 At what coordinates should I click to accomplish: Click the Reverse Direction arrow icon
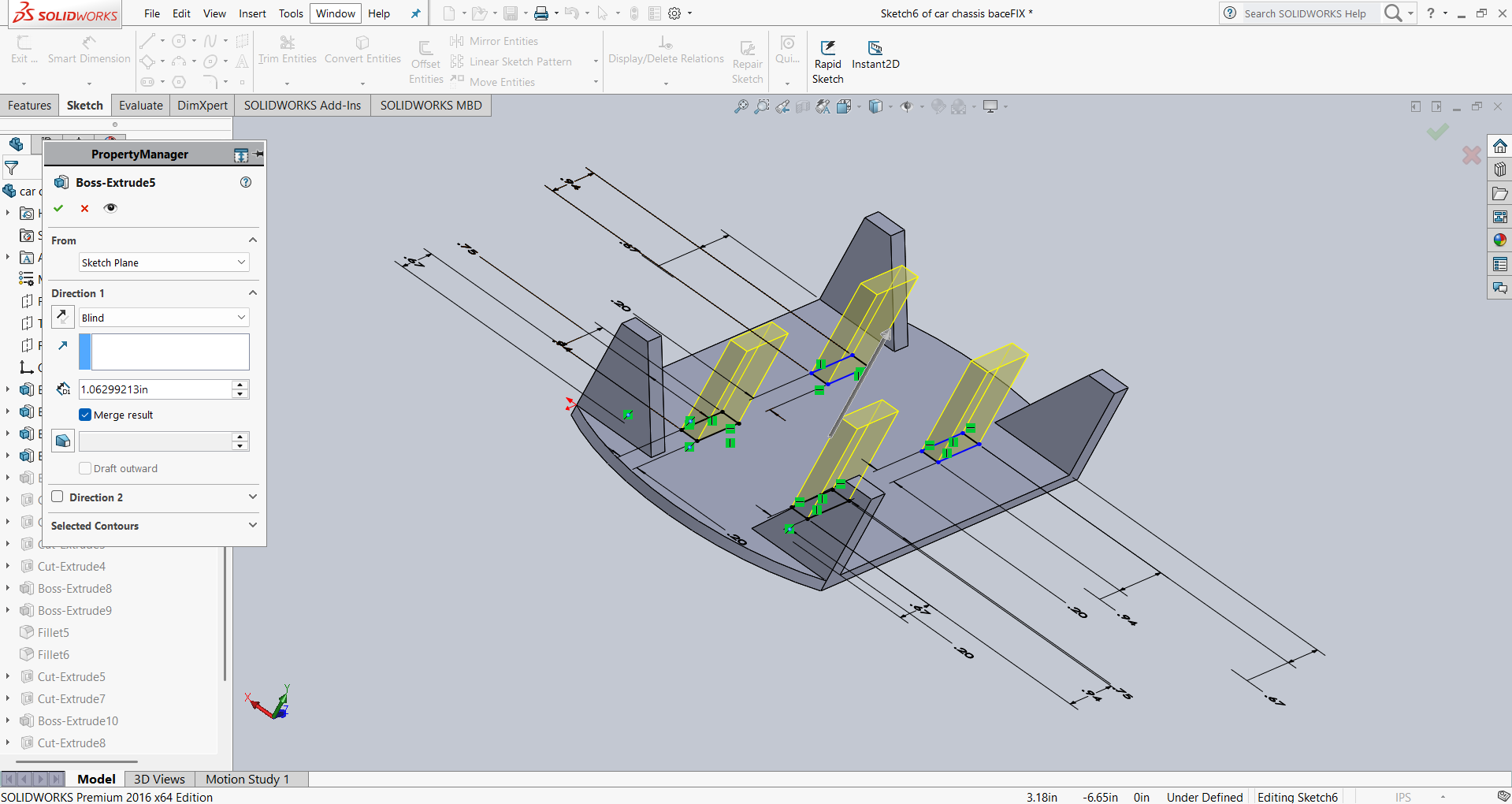[x=62, y=317]
